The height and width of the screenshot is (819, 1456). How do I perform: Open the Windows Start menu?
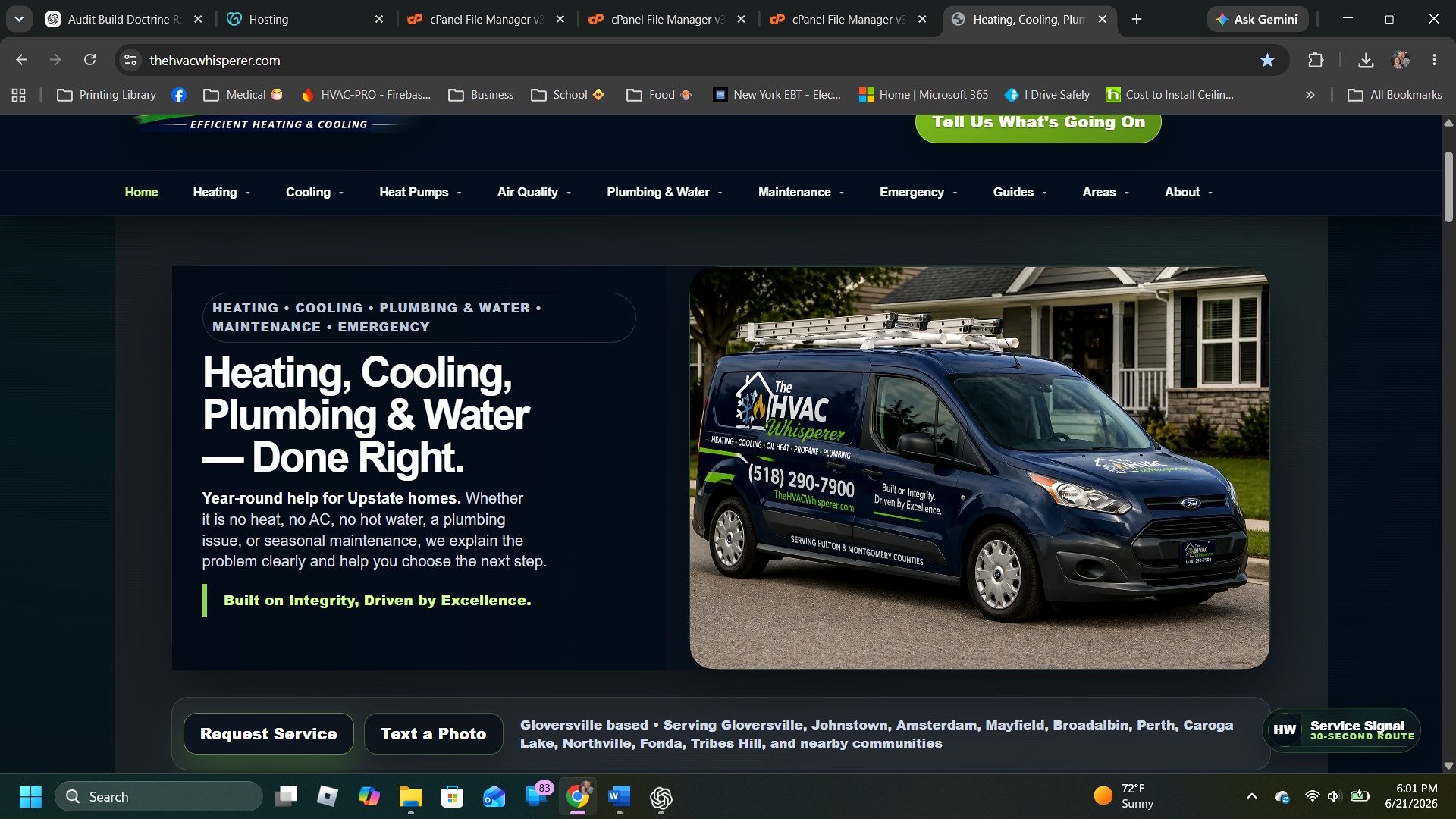click(30, 796)
